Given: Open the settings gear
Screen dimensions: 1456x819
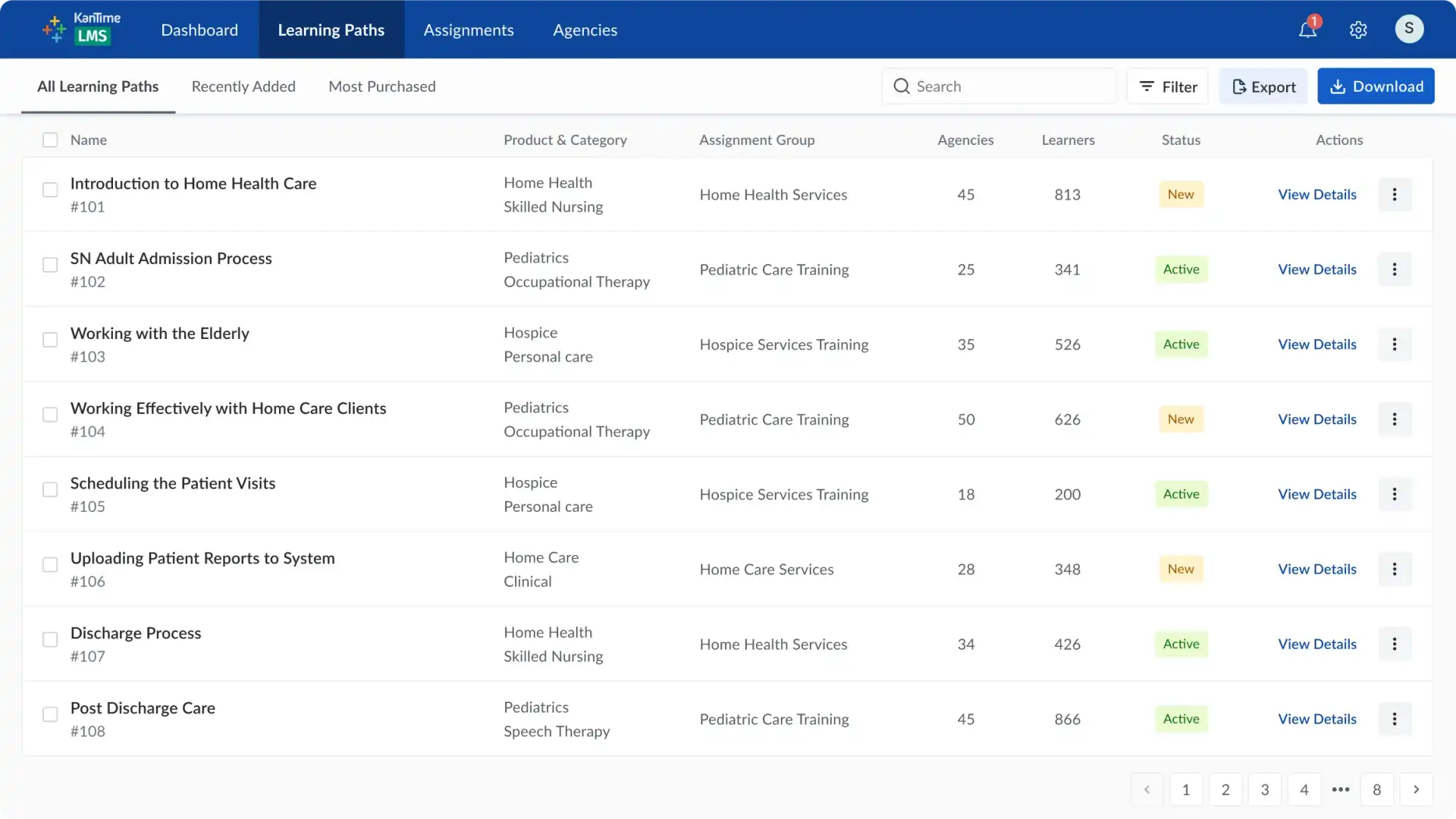Looking at the screenshot, I should point(1358,30).
